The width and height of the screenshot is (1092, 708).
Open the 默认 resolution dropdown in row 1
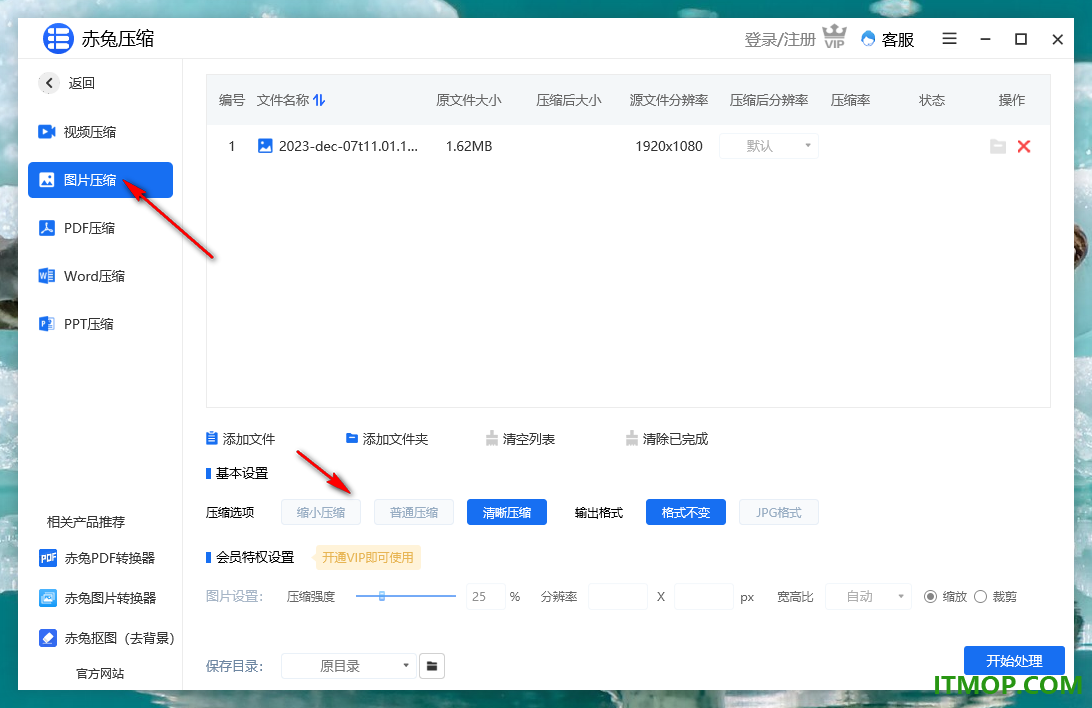pyautogui.click(x=769, y=146)
